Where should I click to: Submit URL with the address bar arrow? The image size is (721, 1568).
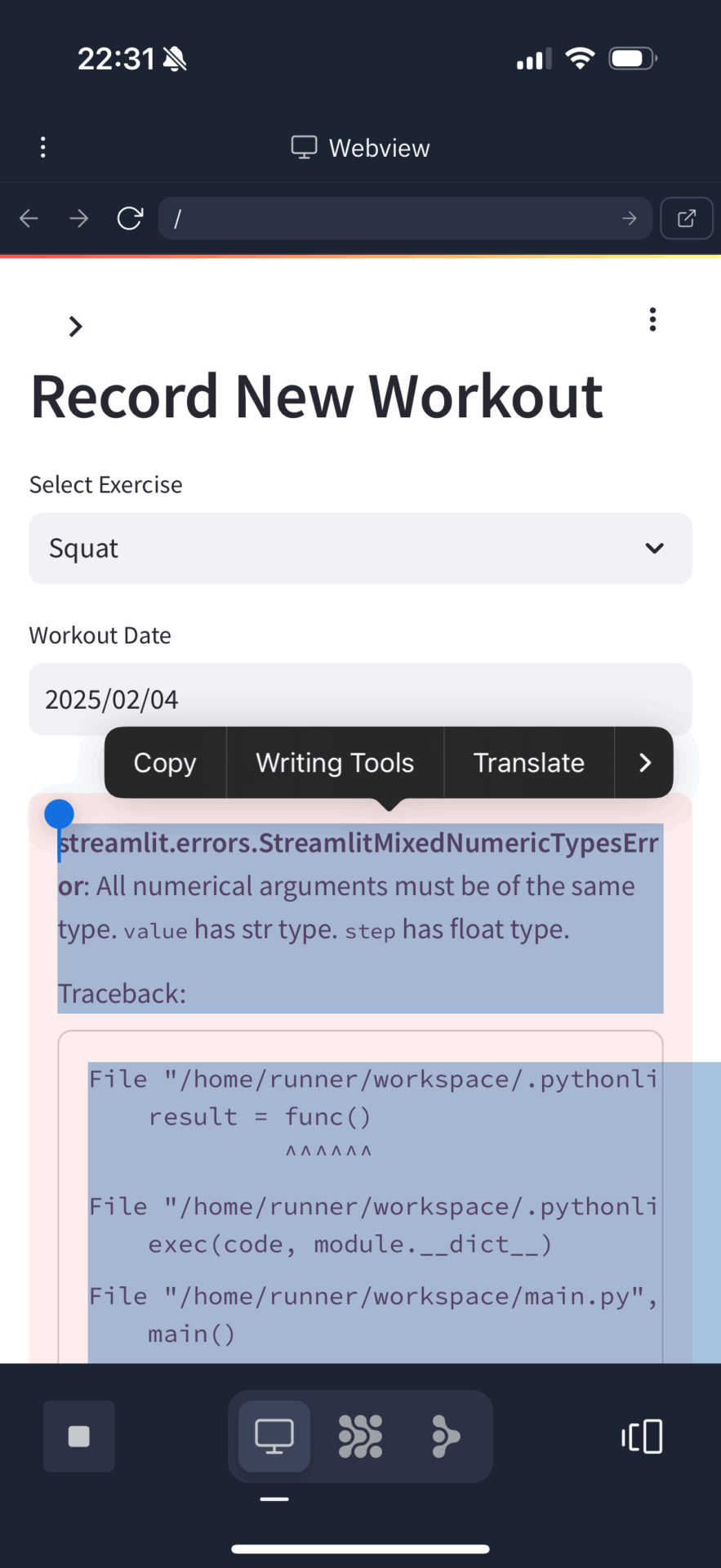tap(629, 218)
